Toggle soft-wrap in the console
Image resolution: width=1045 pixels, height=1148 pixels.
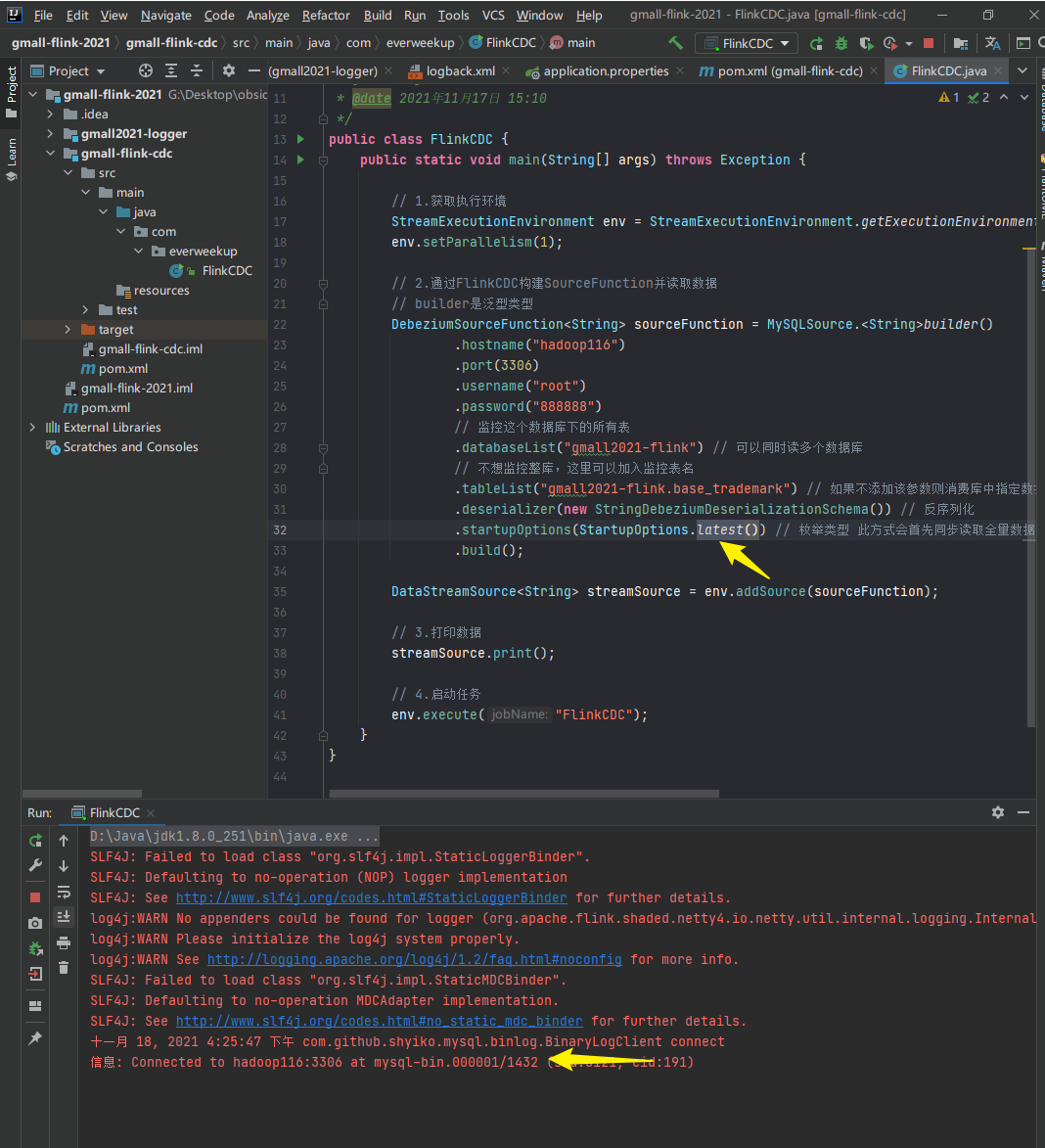click(64, 892)
